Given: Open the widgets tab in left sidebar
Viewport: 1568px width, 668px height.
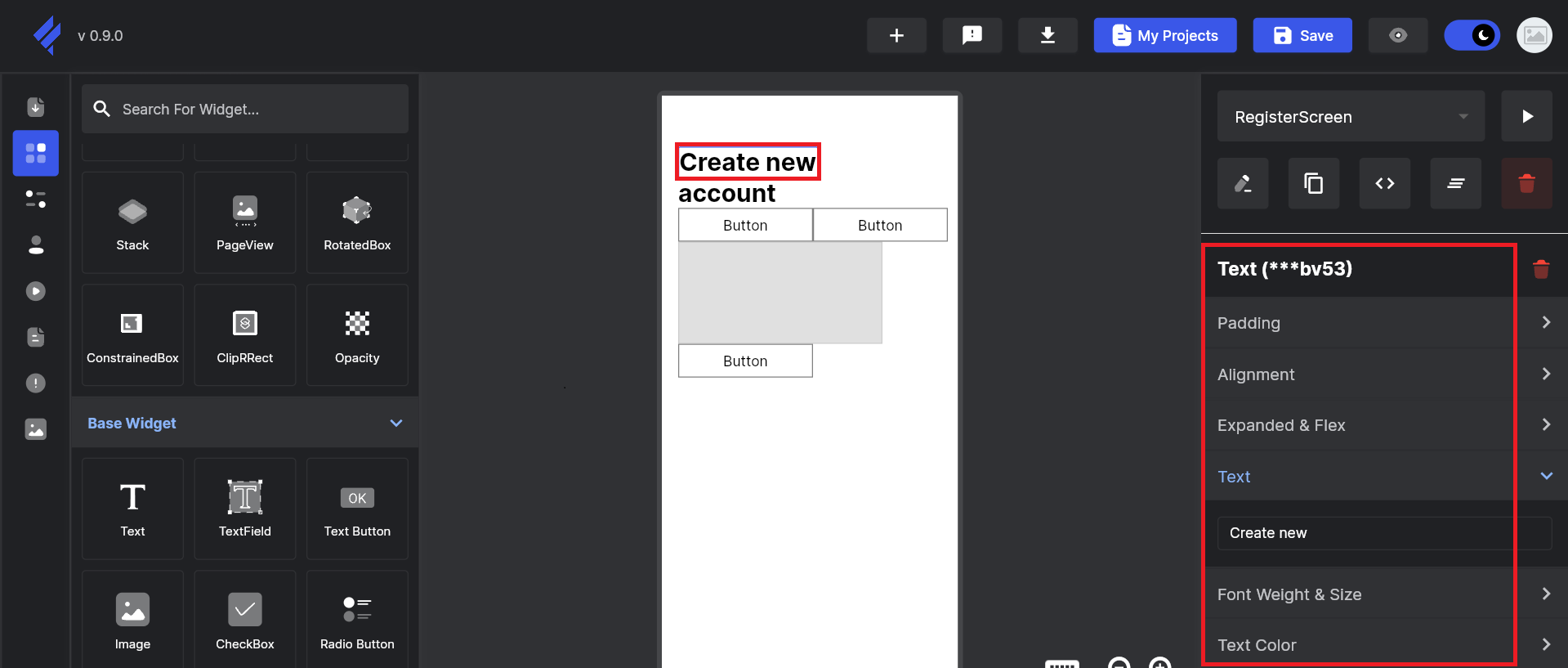Looking at the screenshot, I should pos(36,153).
